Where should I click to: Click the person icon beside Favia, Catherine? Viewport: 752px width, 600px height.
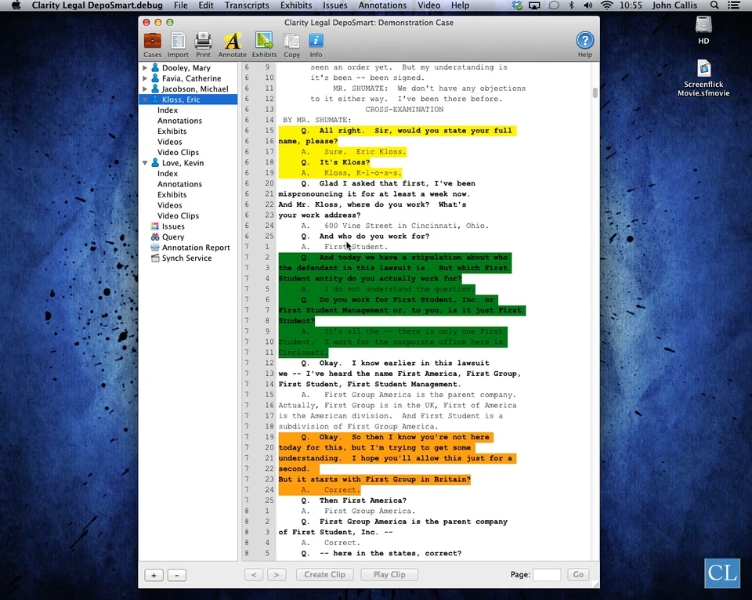pyautogui.click(x=155, y=78)
